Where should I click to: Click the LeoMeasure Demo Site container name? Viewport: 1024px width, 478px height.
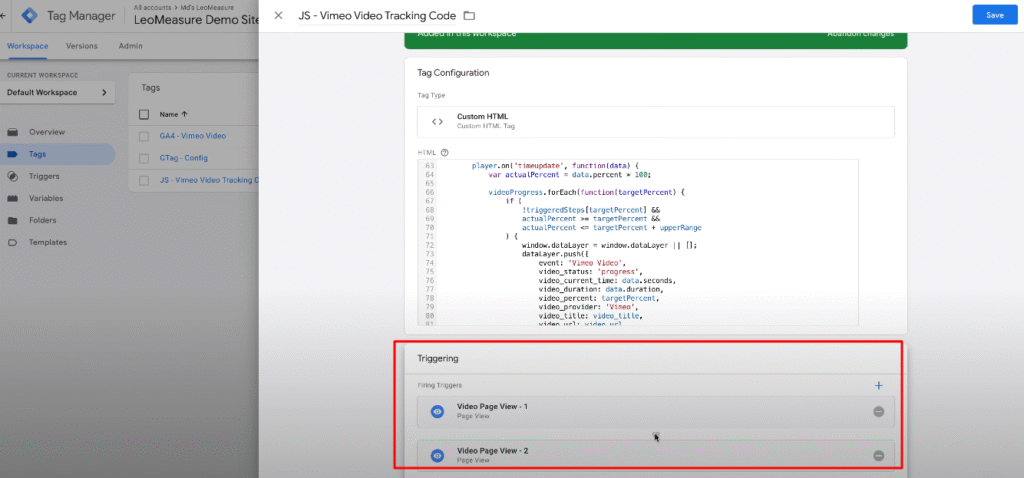(196, 20)
